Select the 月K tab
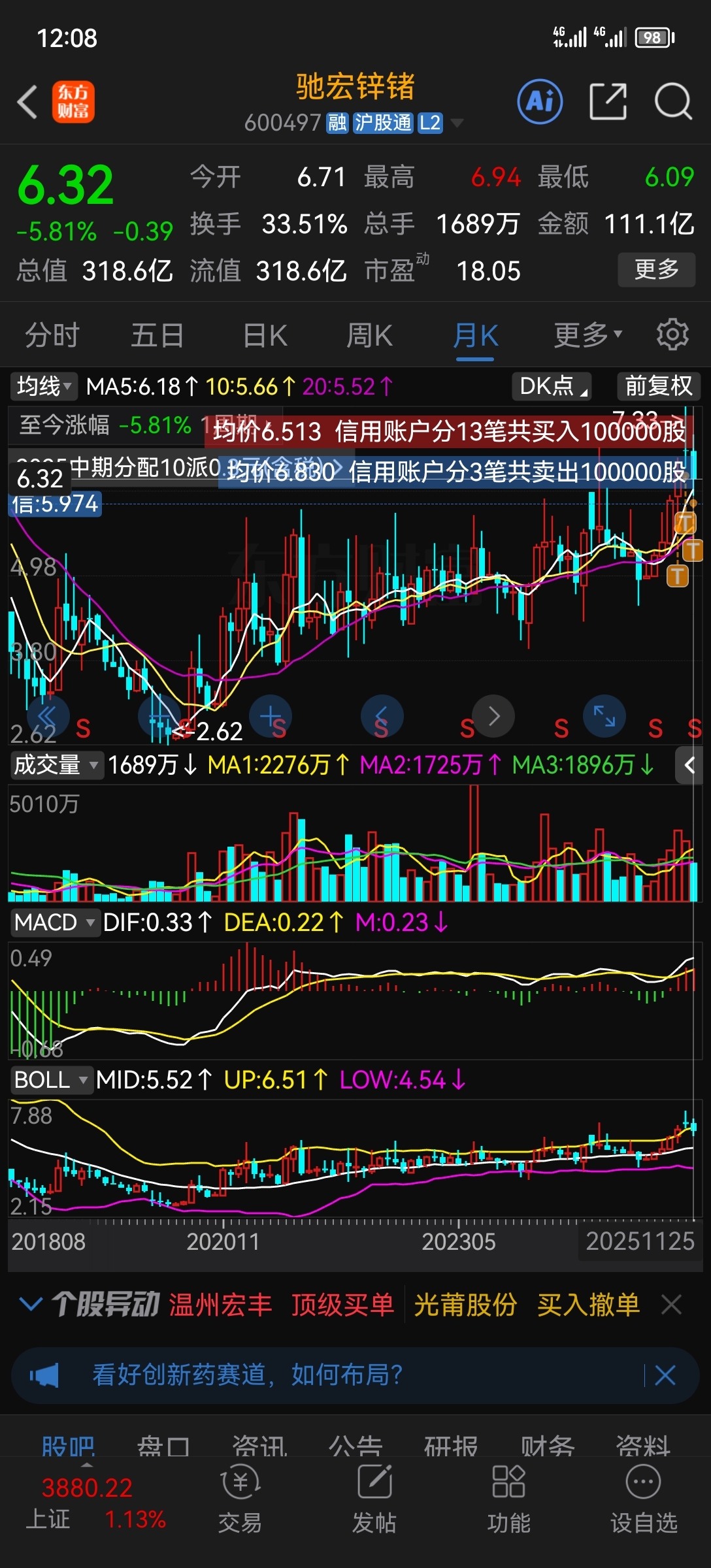This screenshot has height=1568, width=711. pyautogui.click(x=476, y=335)
